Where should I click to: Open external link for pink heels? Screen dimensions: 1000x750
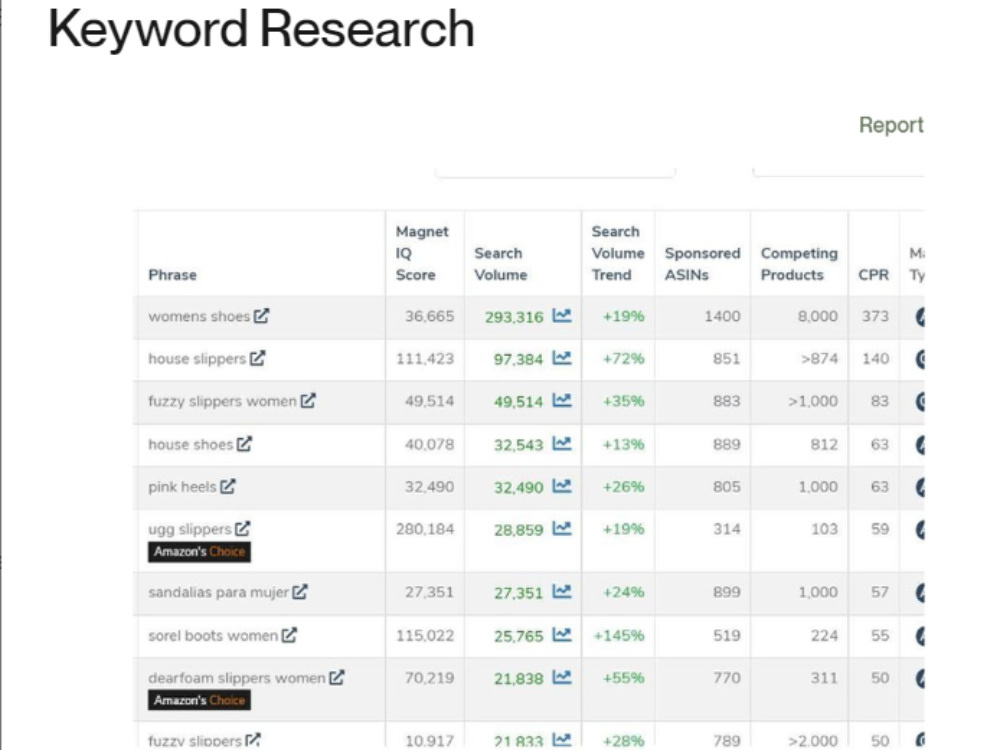228,486
